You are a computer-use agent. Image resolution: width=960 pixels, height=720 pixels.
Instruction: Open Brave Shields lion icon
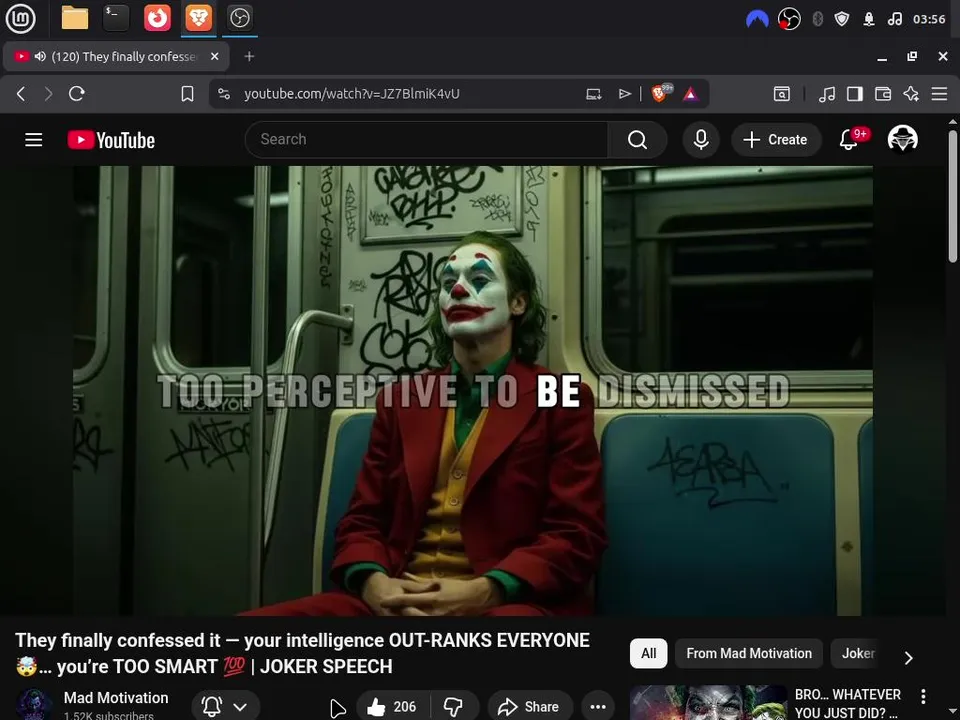coord(661,93)
